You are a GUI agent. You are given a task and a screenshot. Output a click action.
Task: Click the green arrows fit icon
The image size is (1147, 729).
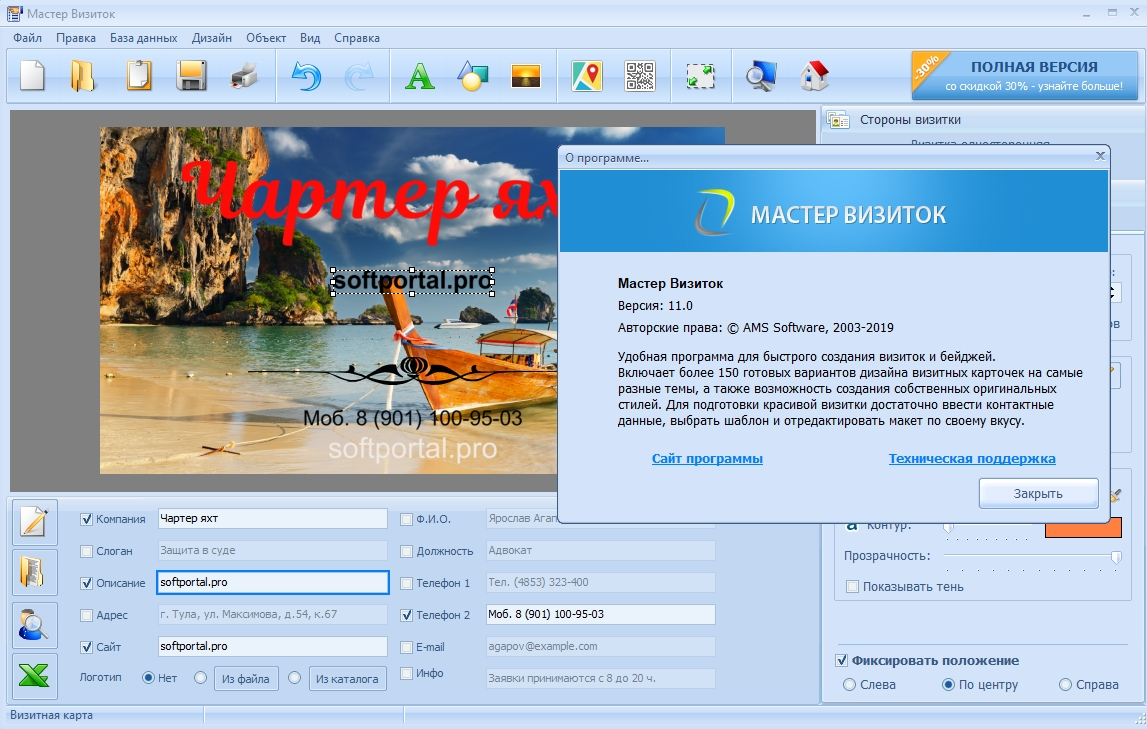click(701, 76)
